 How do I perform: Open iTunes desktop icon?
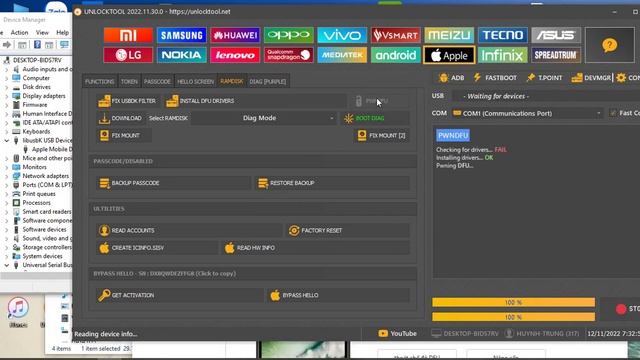(x=18, y=313)
